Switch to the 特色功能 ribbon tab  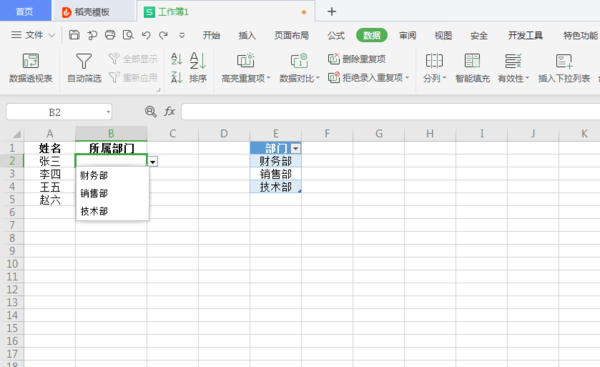(580, 36)
